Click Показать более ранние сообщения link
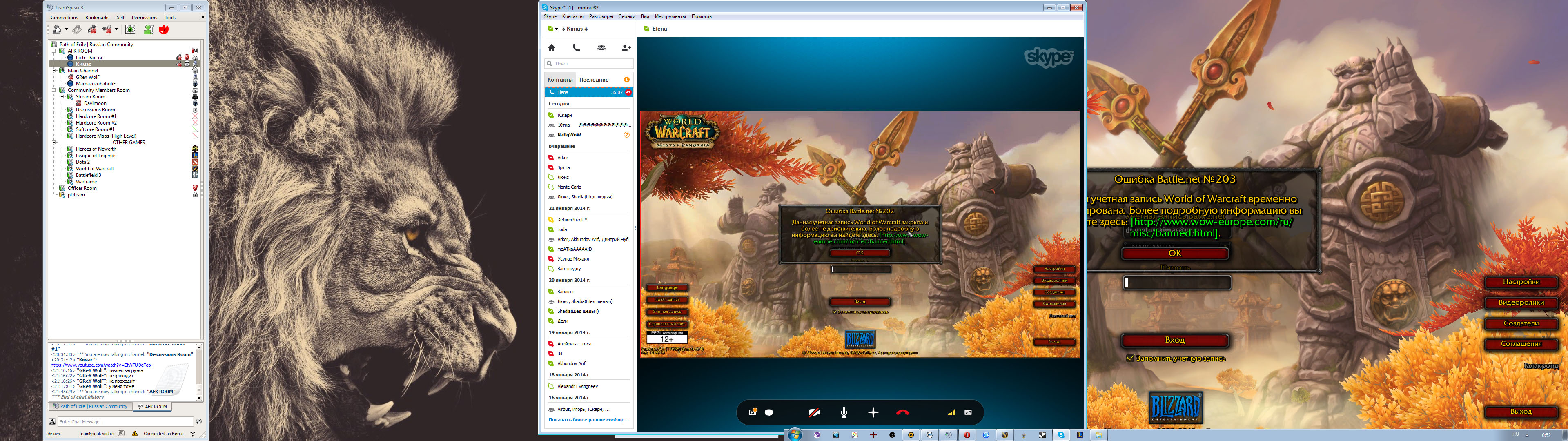 click(x=588, y=420)
